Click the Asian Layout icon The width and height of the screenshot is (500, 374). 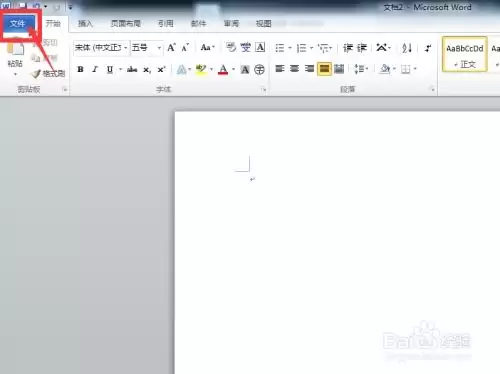tap(382, 48)
